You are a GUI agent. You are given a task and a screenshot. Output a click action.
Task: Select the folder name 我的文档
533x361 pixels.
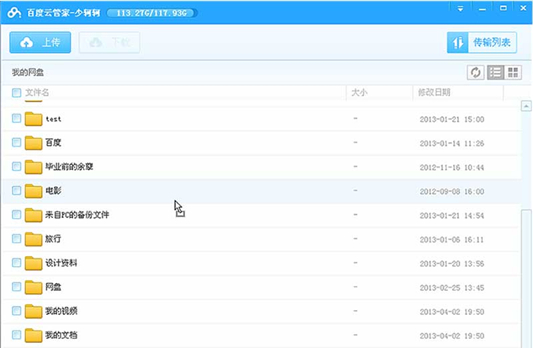61,335
